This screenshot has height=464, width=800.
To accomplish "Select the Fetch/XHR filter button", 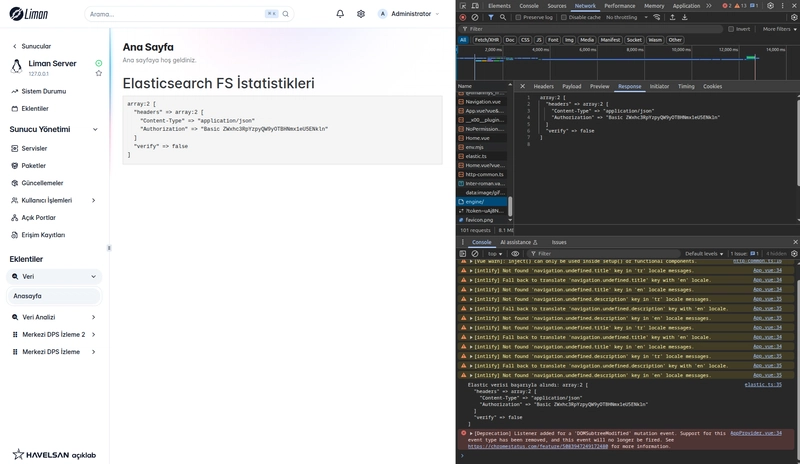I will (487, 40).
